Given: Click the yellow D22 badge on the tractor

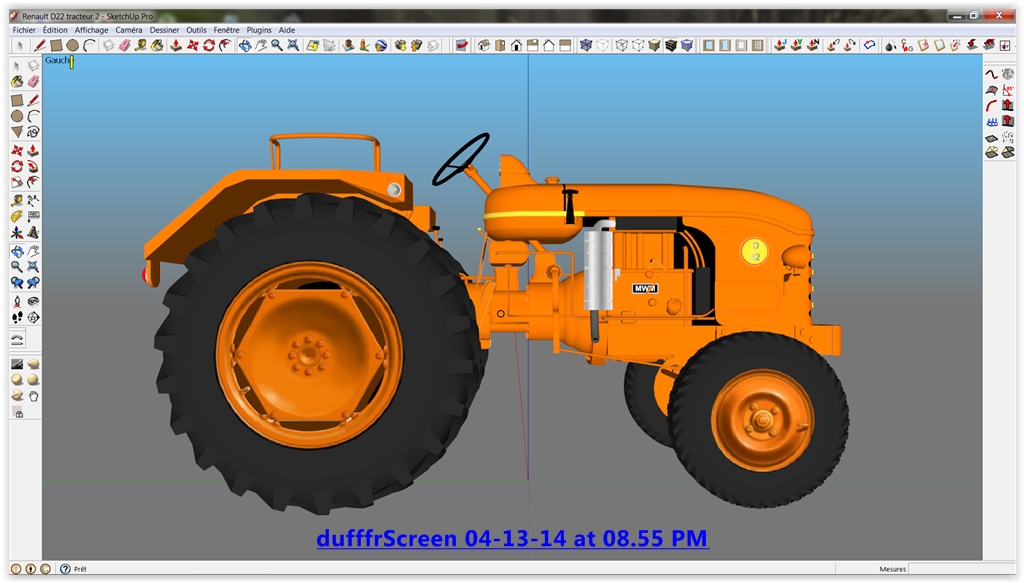Looking at the screenshot, I should point(755,251).
